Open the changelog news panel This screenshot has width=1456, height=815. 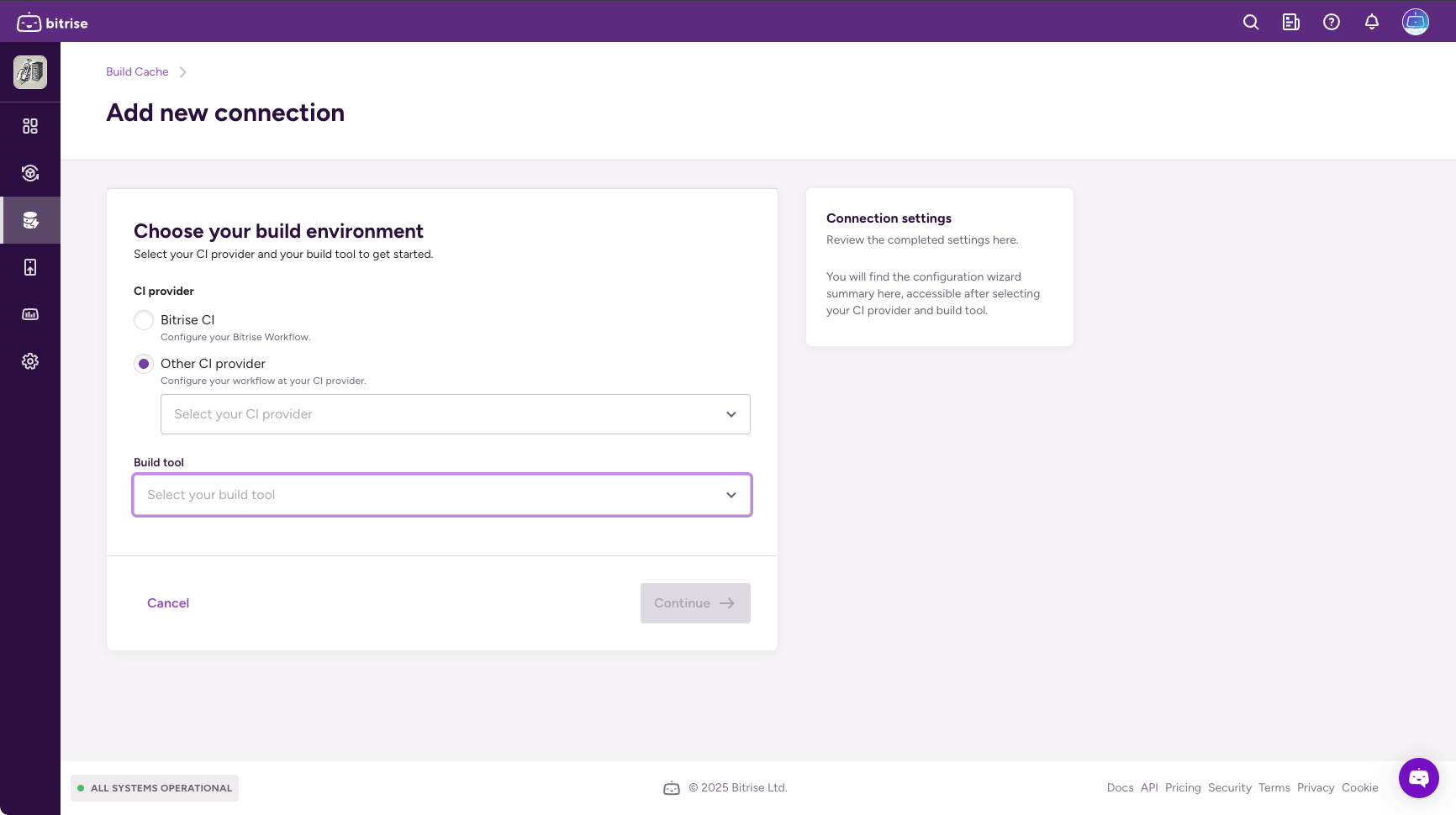[x=1291, y=22]
